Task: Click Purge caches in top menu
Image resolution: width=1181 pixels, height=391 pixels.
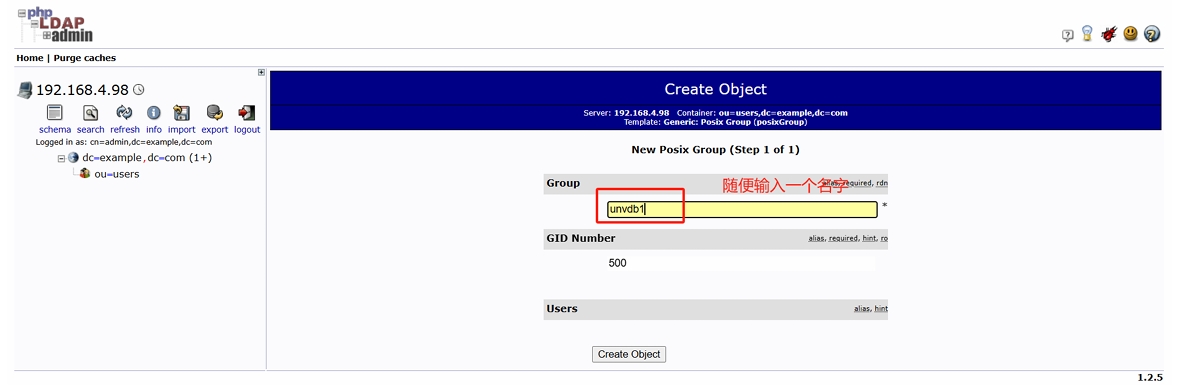Action: [84, 58]
